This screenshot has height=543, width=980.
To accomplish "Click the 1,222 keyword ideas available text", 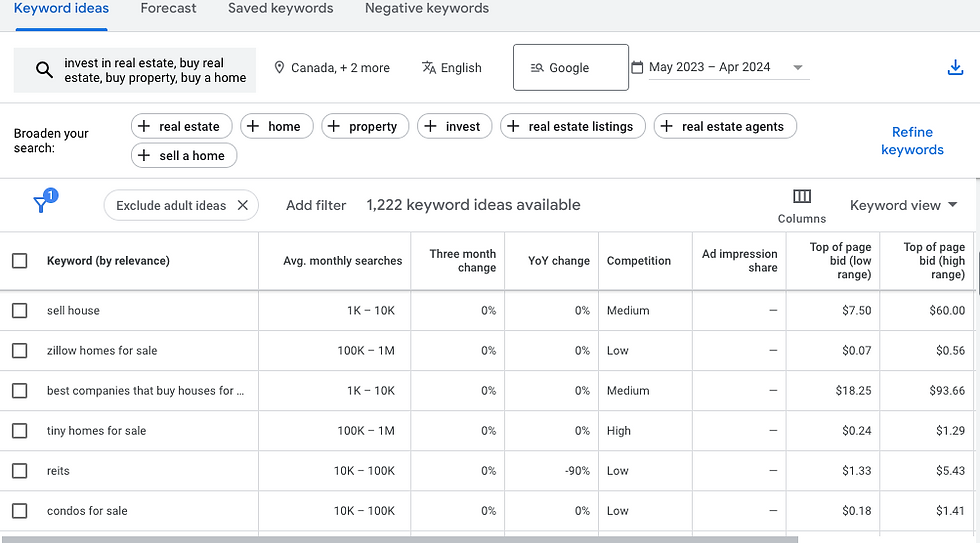I will coord(473,205).
